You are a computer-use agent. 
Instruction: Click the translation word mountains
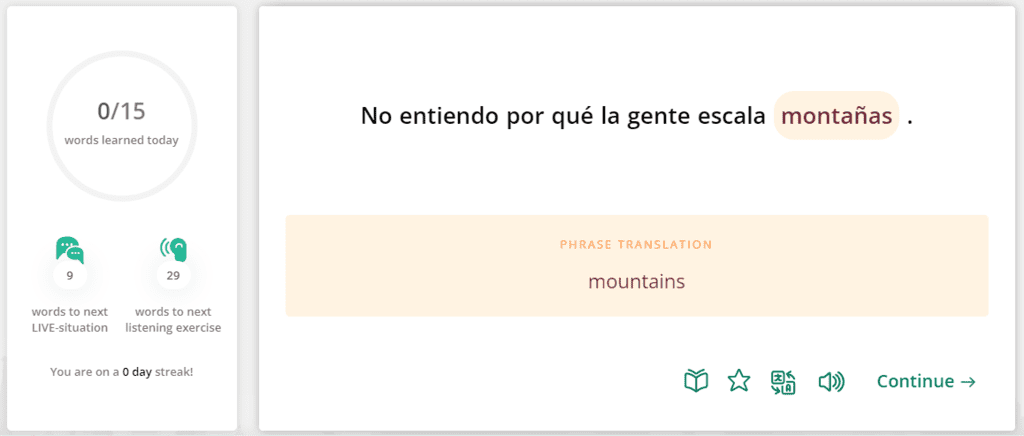(636, 281)
